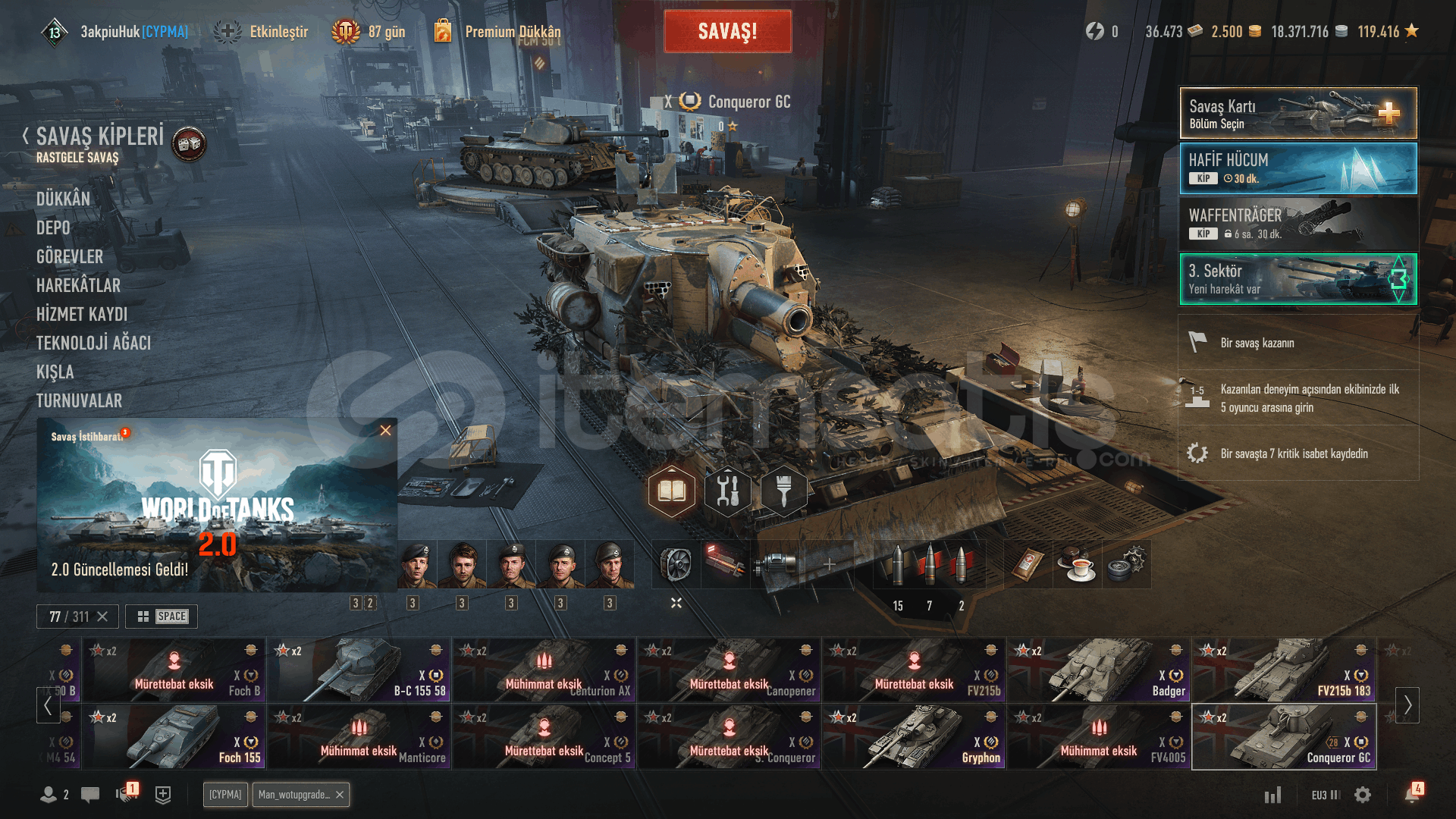Open the wrench tools maintenance icon
The image size is (1456, 819).
pos(727,491)
